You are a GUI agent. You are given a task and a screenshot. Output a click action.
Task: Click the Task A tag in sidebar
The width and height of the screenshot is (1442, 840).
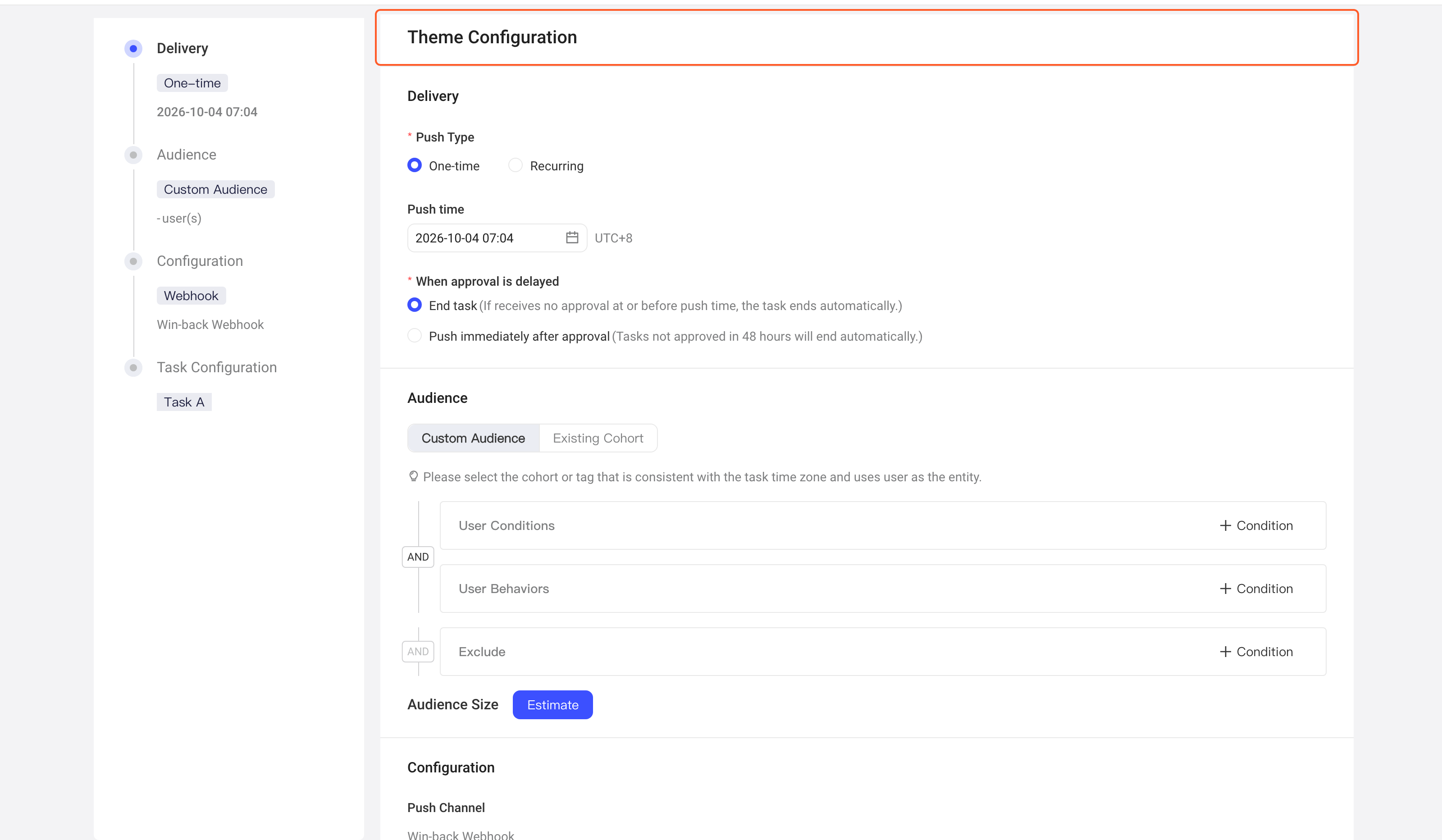184,402
